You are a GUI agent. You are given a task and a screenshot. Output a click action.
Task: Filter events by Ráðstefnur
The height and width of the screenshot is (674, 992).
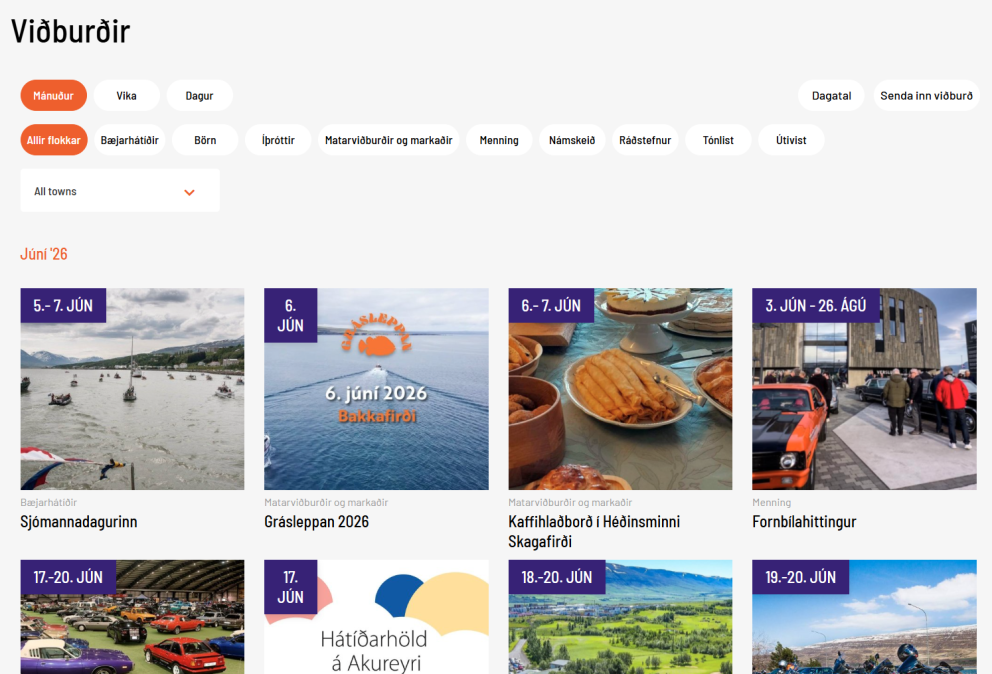pyautogui.click(x=645, y=140)
